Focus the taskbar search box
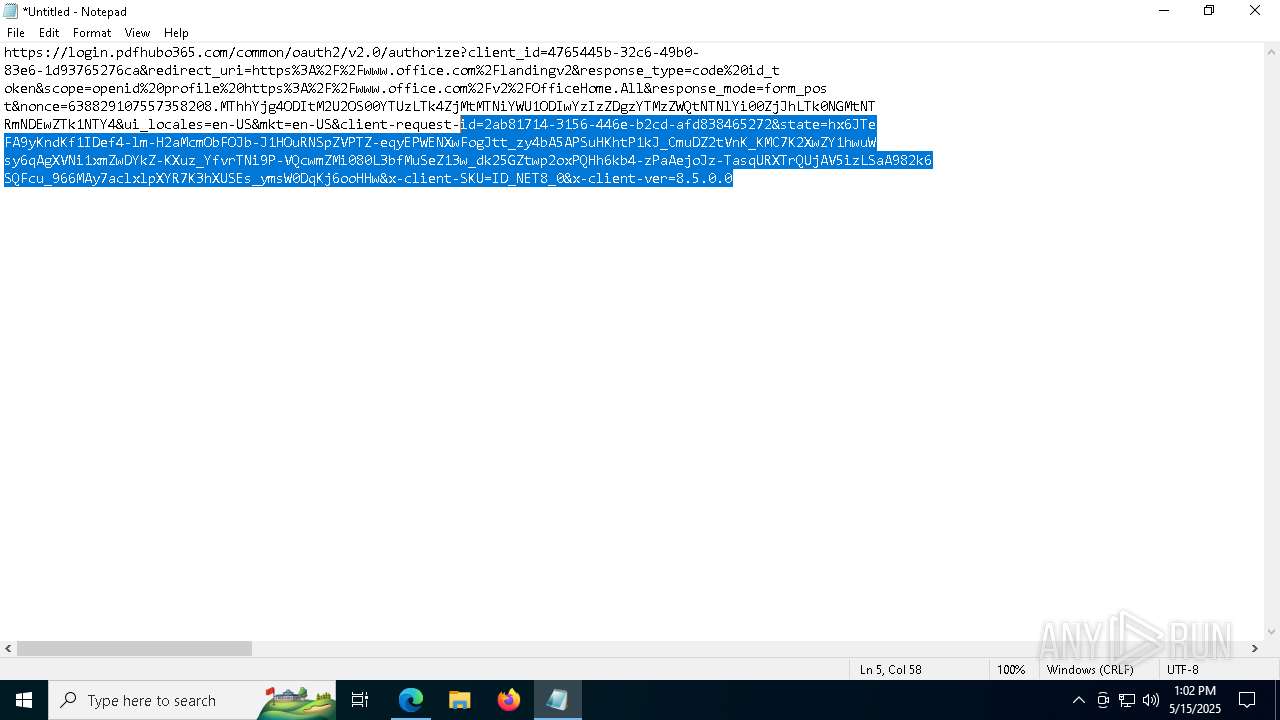Image resolution: width=1280 pixels, height=720 pixels. click(193, 700)
